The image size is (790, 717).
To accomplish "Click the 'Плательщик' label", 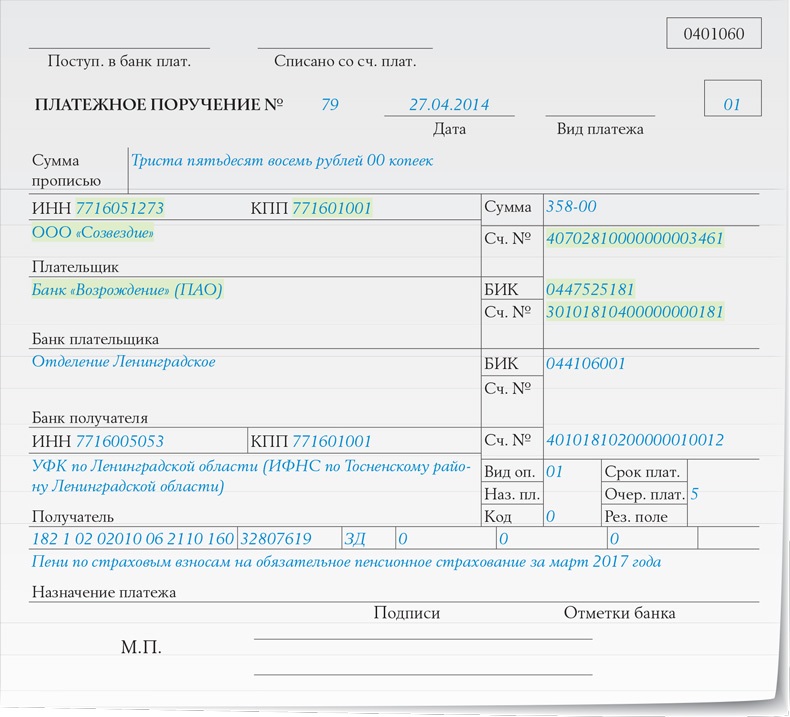I will pyautogui.click(x=75, y=267).
